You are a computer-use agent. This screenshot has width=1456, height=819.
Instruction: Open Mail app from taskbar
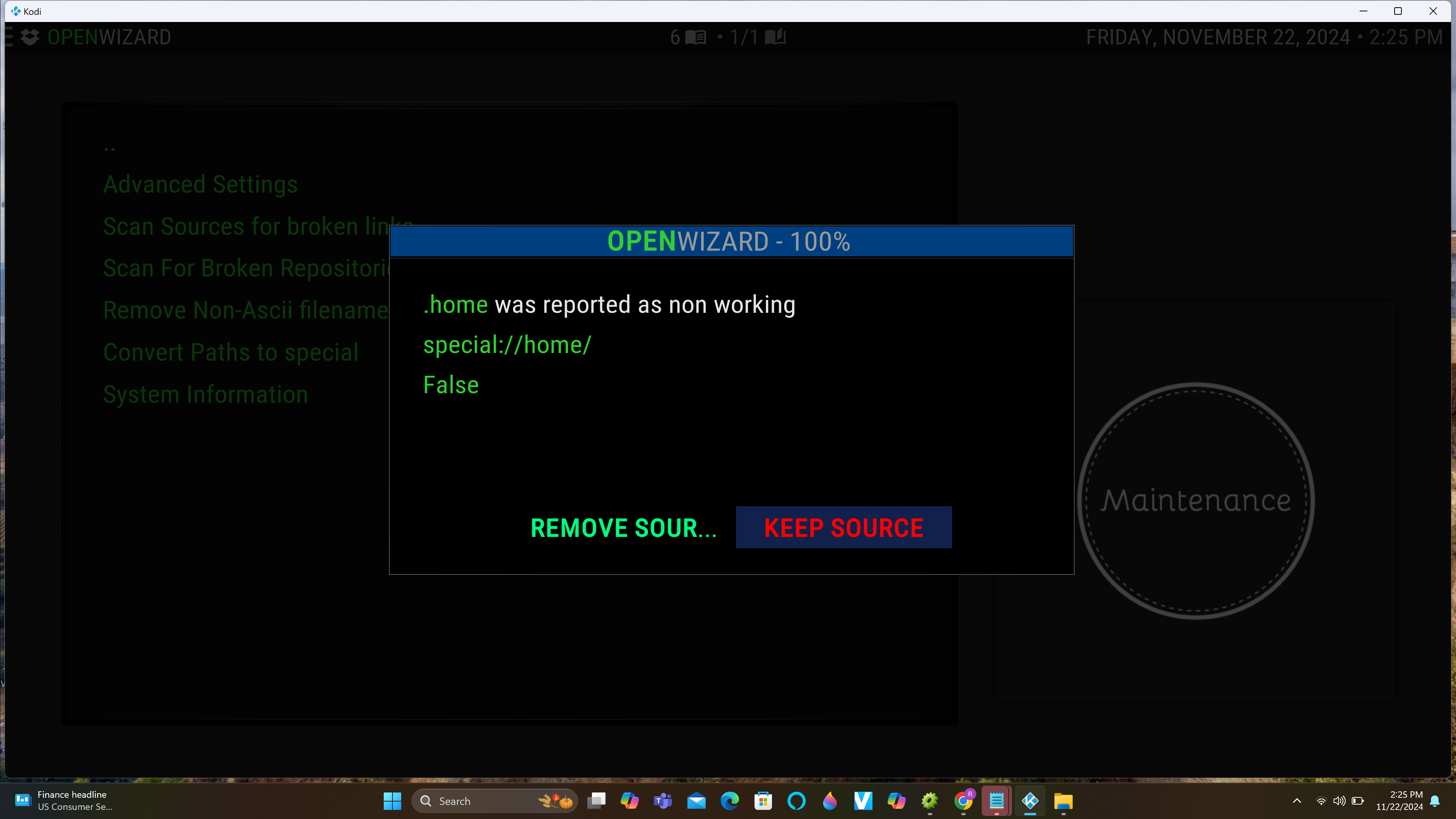coord(697,801)
